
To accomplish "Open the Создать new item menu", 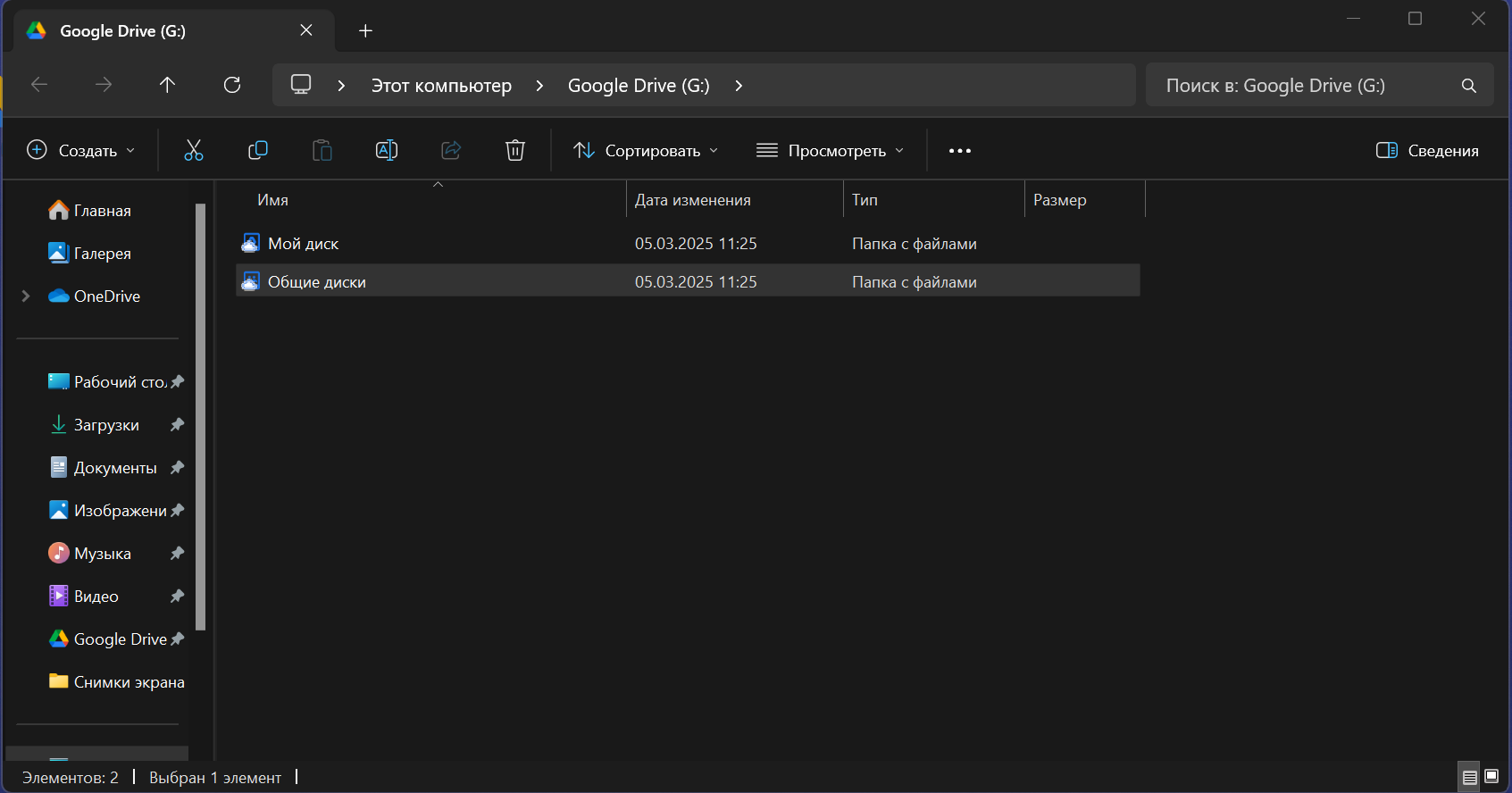I will [x=81, y=151].
